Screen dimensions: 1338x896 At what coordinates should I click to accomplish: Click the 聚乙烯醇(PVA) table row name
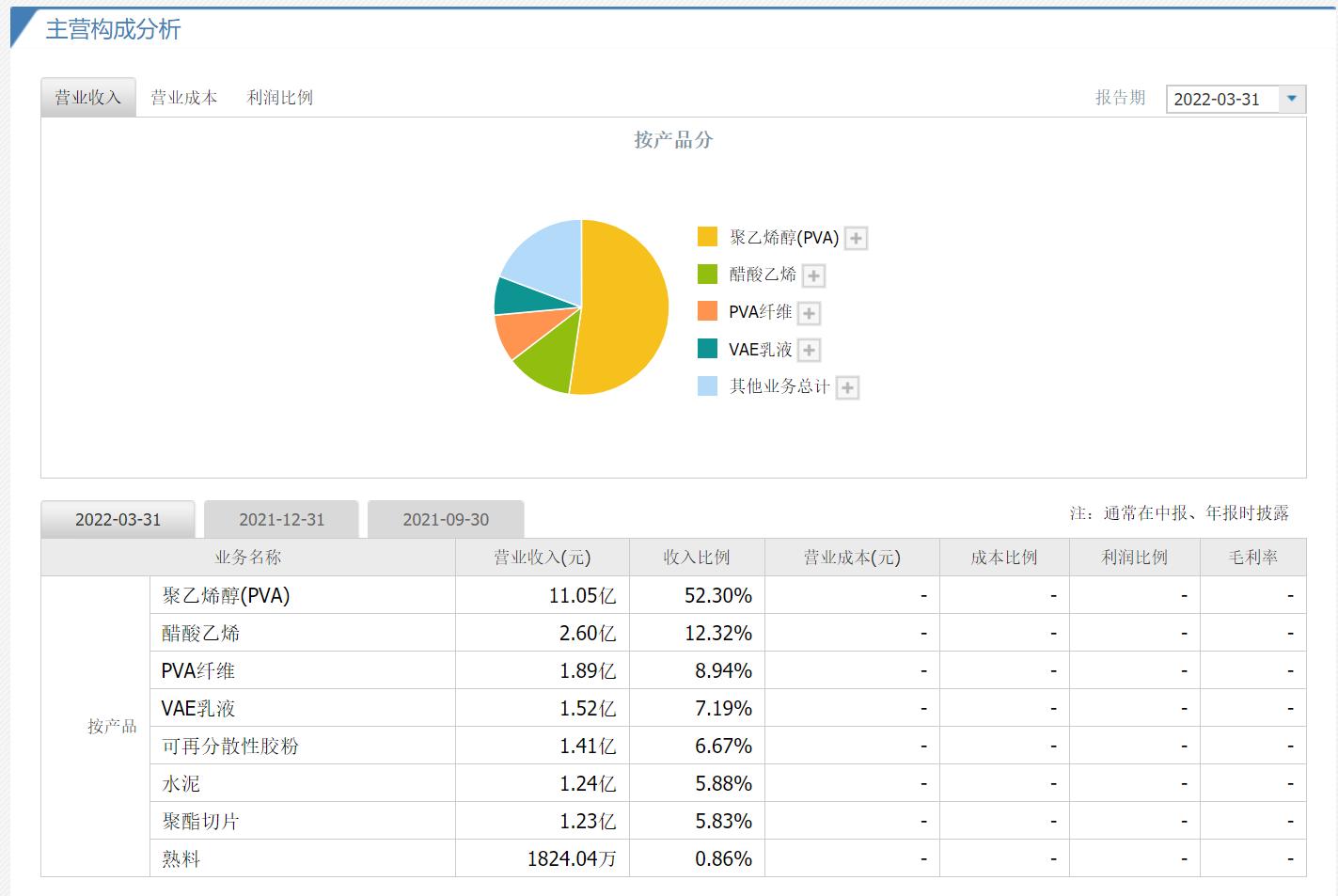[x=226, y=595]
